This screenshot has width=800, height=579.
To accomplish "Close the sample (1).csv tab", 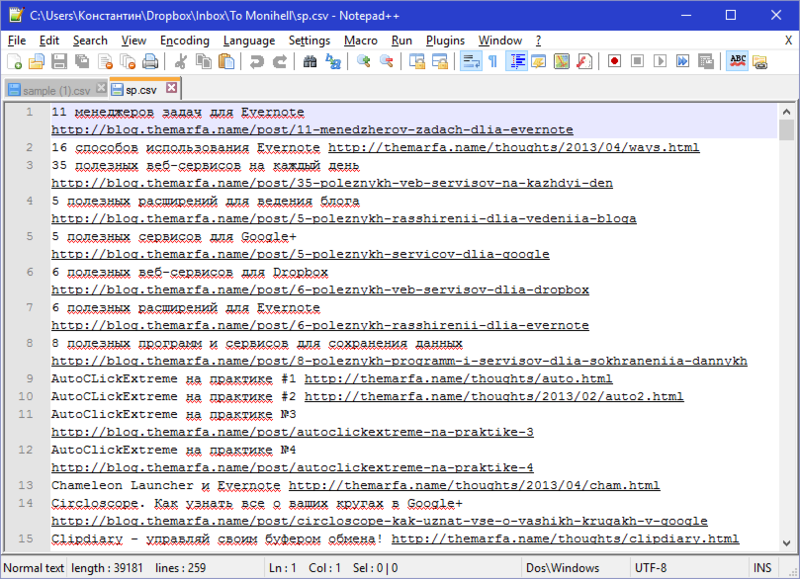I will click(101, 88).
